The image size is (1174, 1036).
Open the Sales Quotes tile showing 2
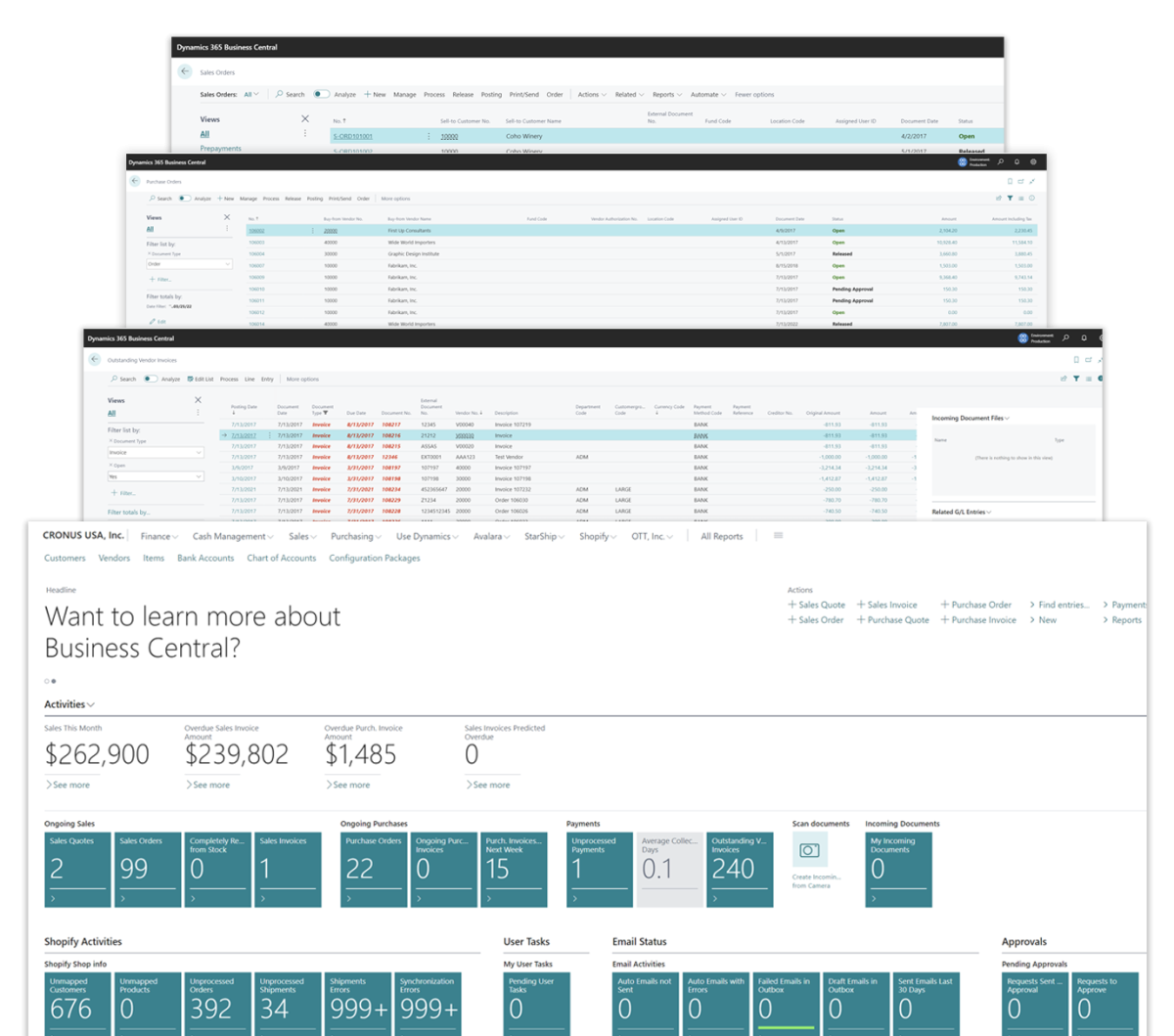tap(77, 870)
